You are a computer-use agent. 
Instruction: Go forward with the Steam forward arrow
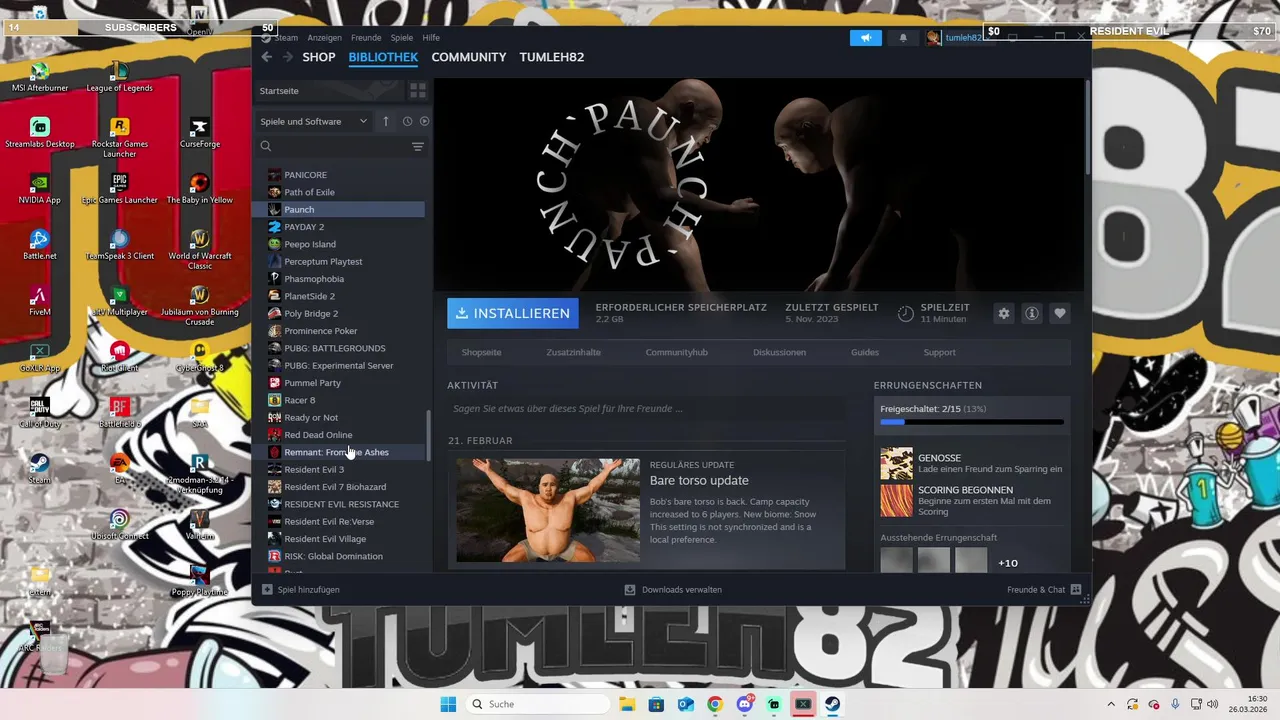(x=288, y=57)
